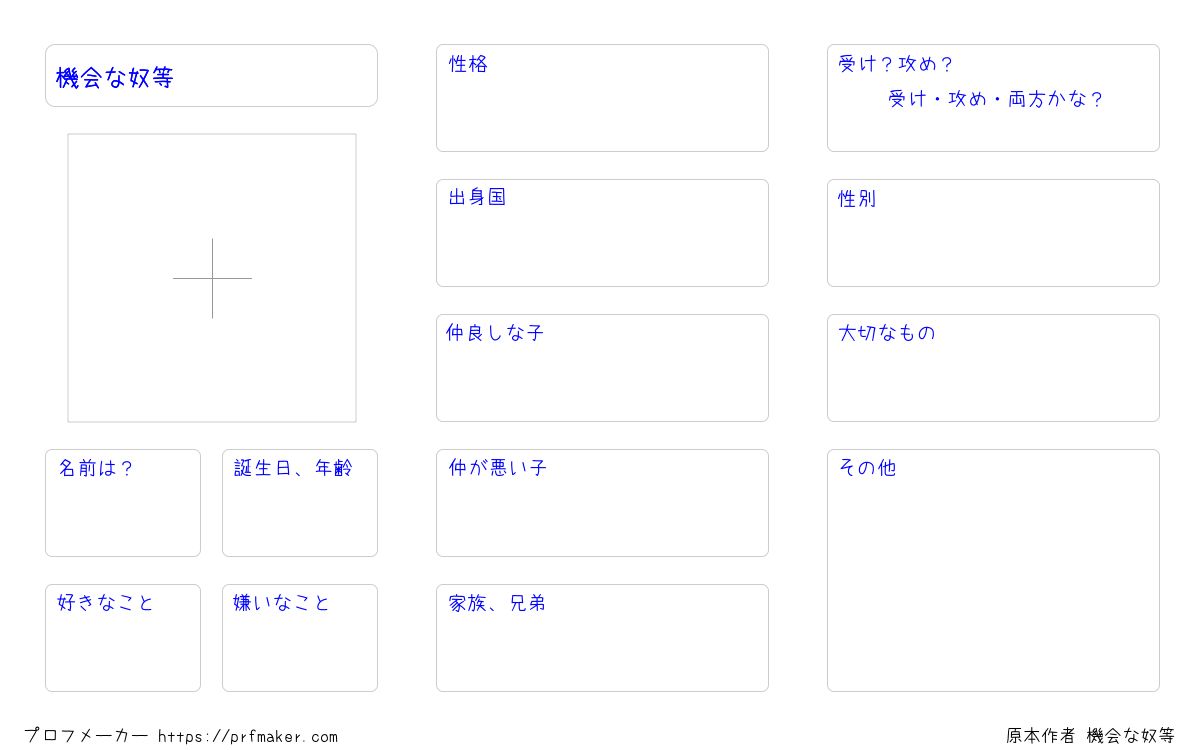
Task: Select the 嫌いなこと box
Action: click(x=300, y=638)
